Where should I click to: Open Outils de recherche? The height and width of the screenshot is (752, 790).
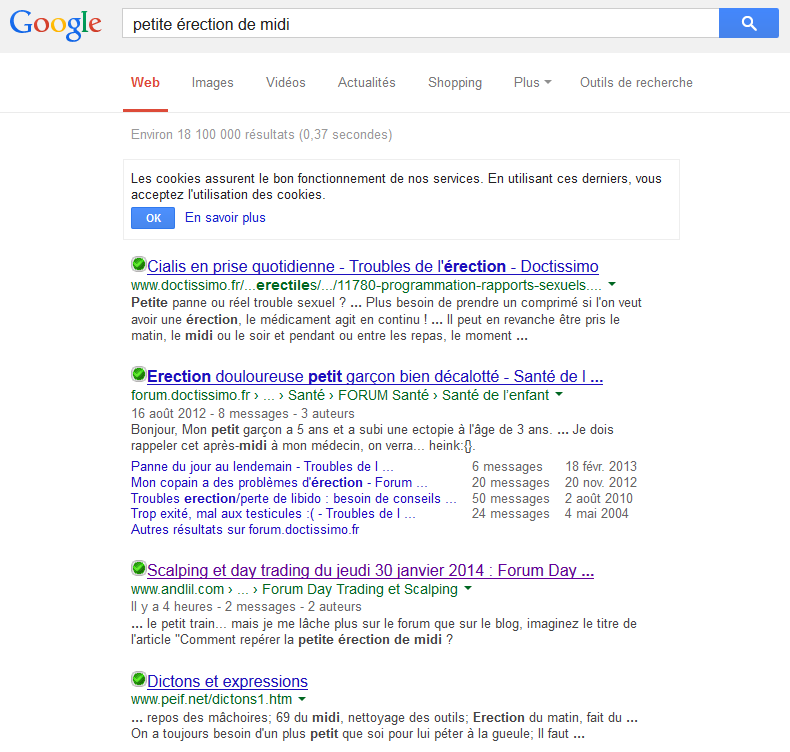[x=636, y=83]
